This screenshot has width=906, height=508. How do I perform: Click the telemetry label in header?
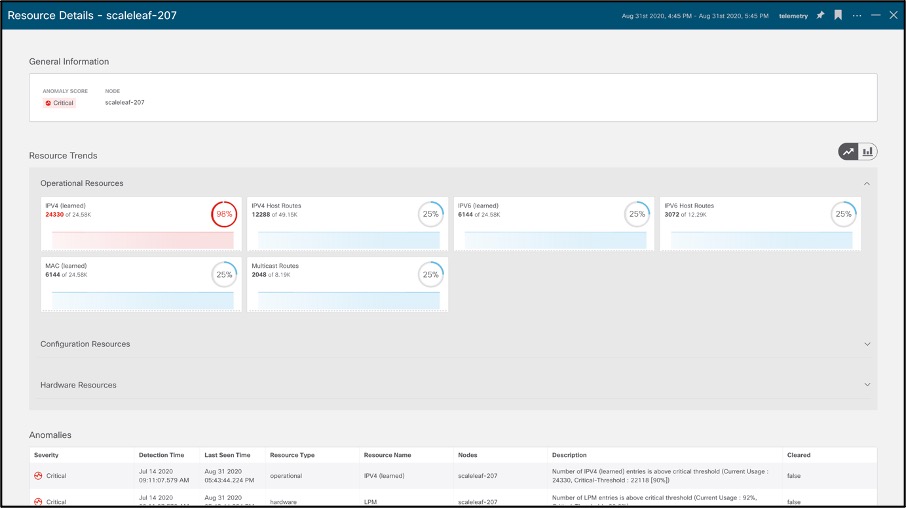pos(793,16)
